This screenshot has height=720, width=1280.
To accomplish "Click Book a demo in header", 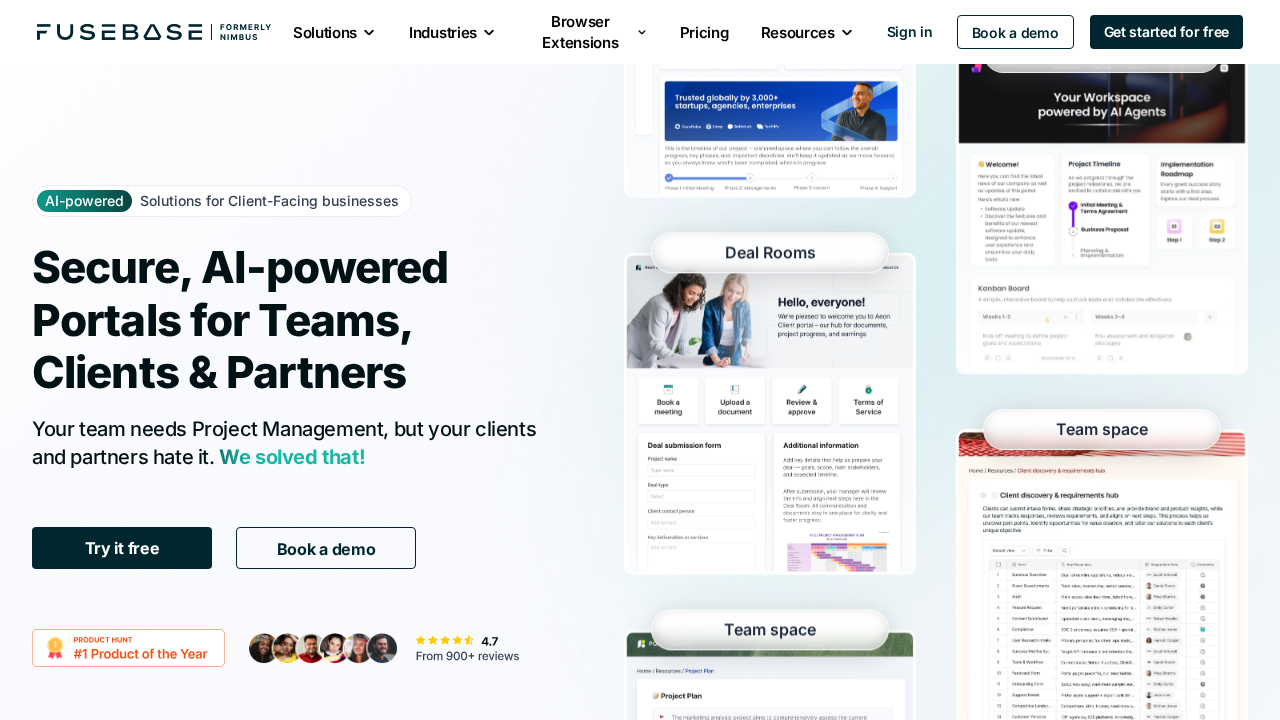I will click(1015, 32).
